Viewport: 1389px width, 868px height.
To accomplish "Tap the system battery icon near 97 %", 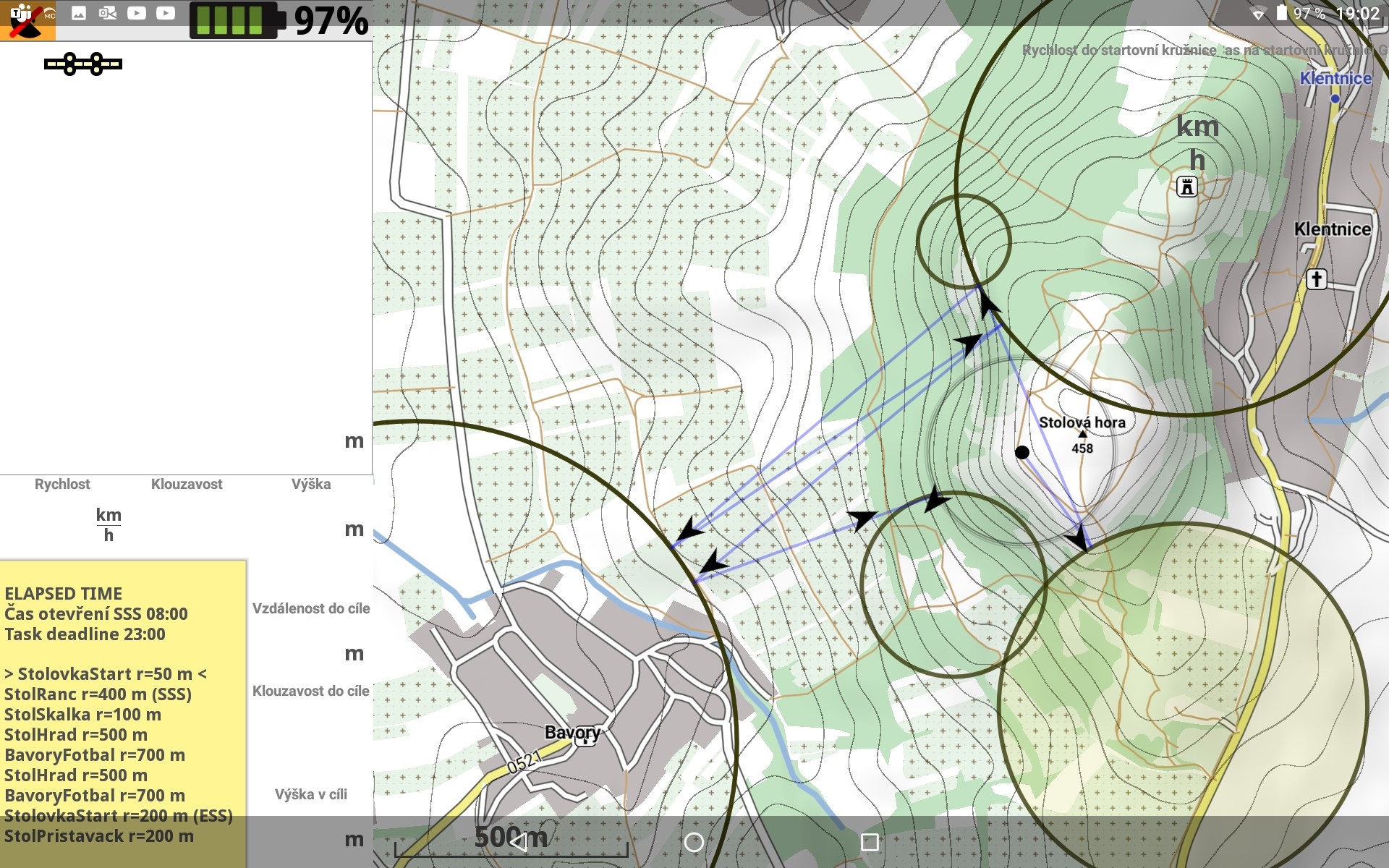I will click(1282, 13).
